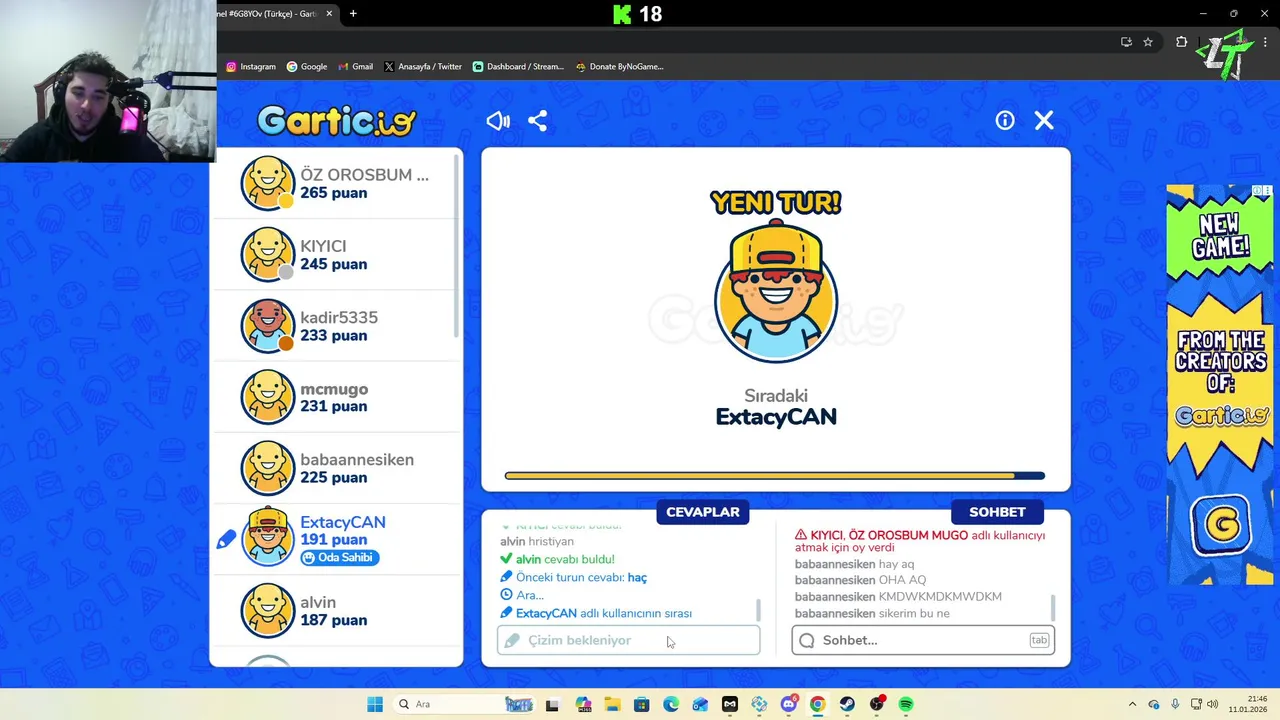Open the Gmail bookmark
Image resolution: width=1280 pixels, height=720 pixels.
click(x=356, y=67)
